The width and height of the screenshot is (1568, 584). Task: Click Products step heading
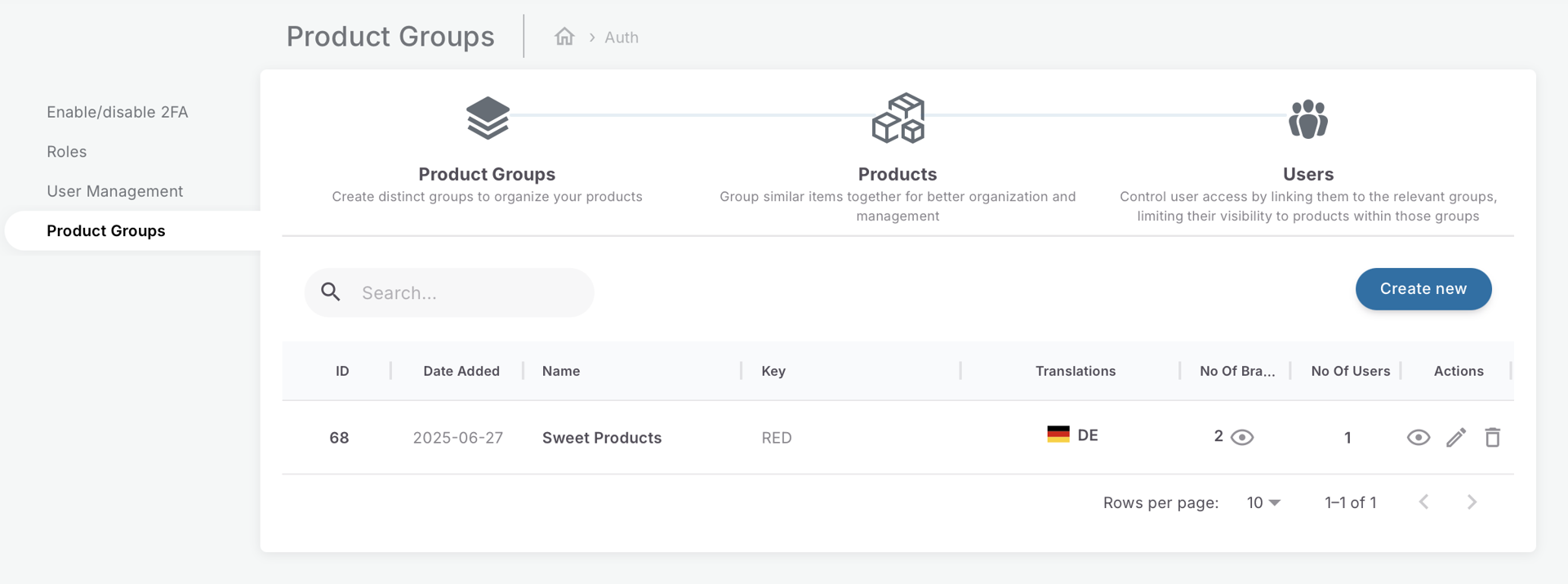898,174
